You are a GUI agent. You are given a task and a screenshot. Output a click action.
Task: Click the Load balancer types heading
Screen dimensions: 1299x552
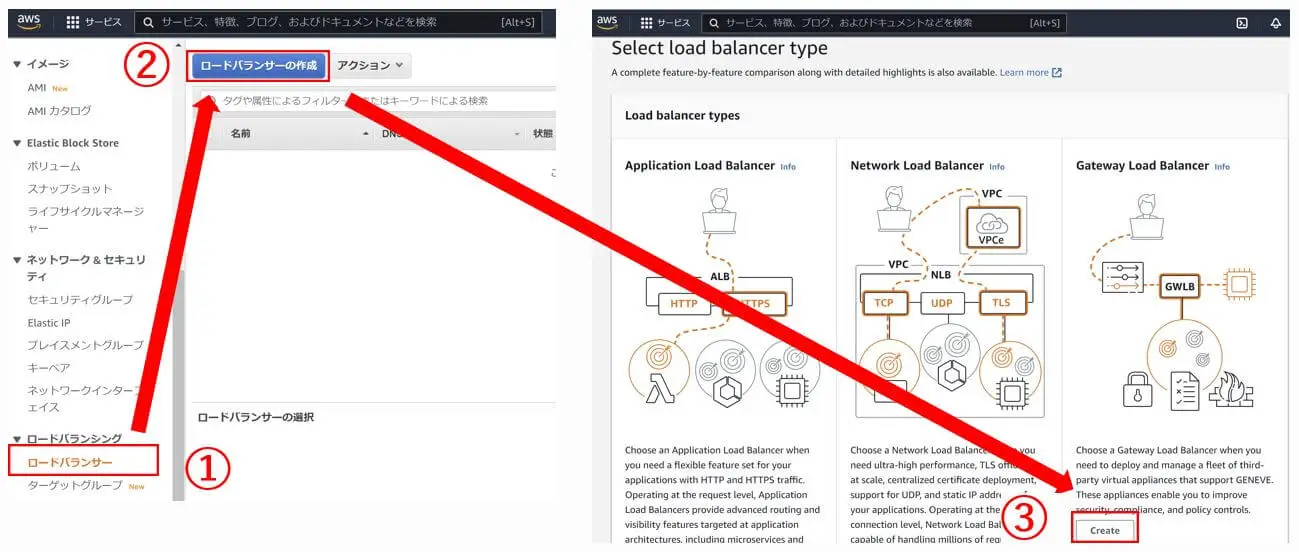click(682, 116)
